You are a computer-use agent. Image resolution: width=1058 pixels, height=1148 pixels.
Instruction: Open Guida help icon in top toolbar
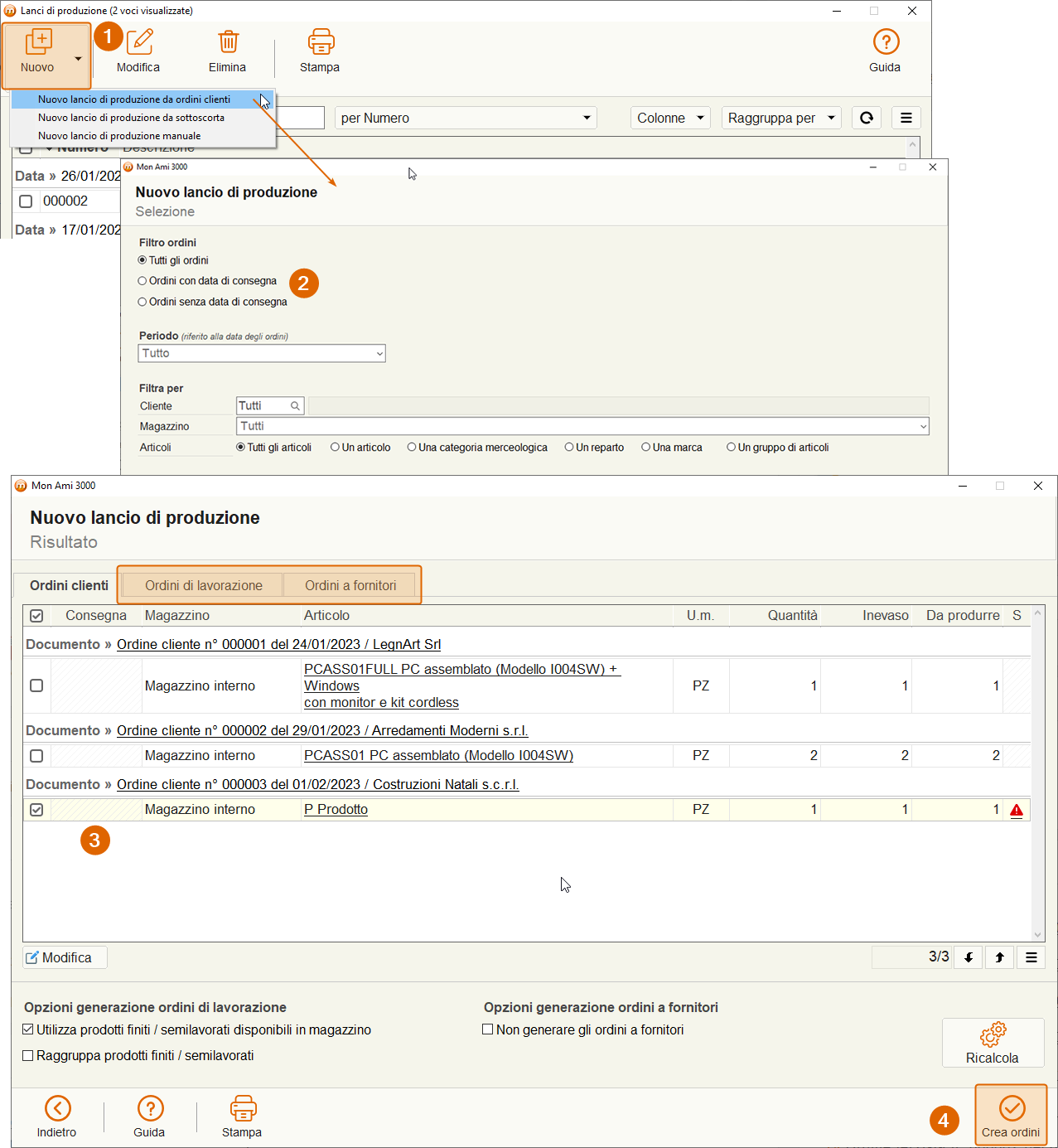click(886, 42)
